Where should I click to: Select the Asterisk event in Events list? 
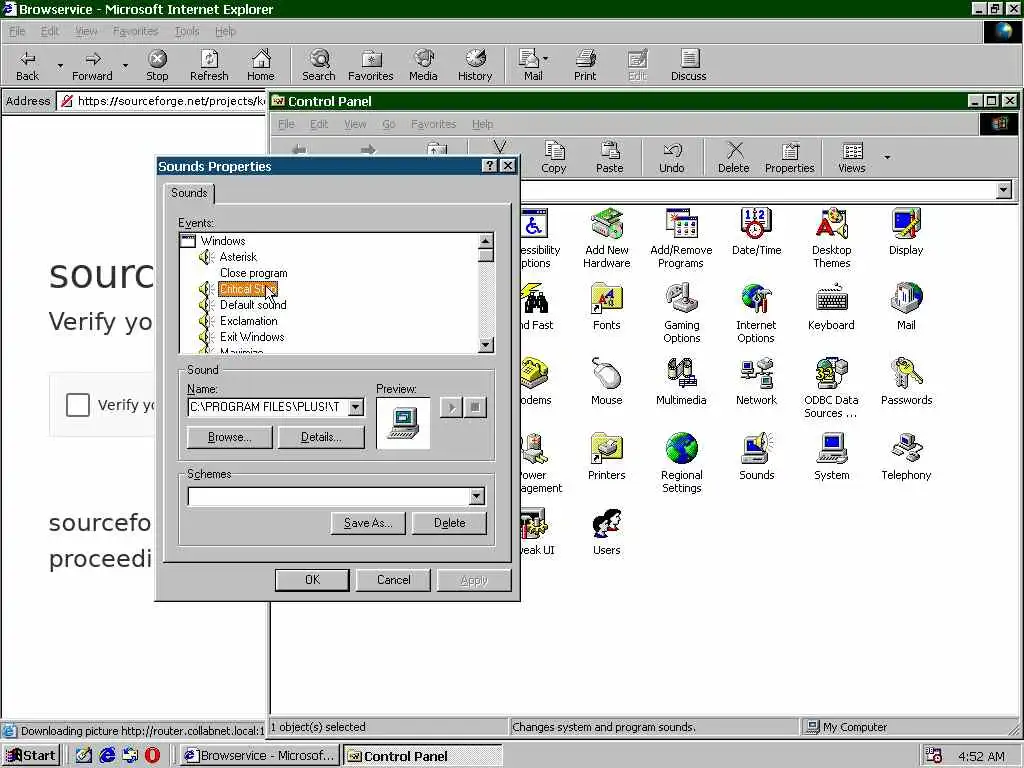point(238,257)
